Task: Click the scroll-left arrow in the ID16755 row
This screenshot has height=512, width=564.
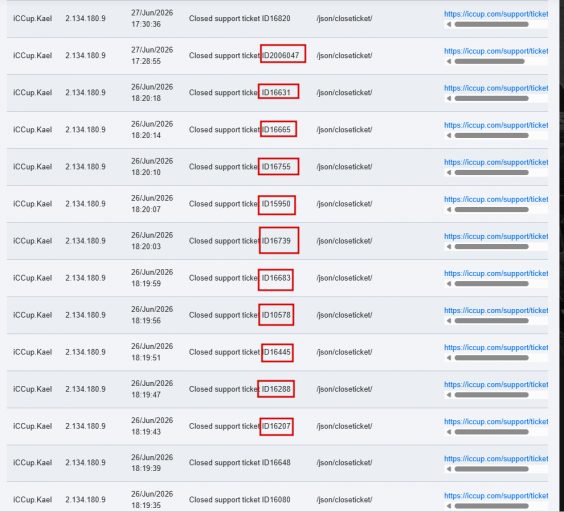Action: pyautogui.click(x=449, y=173)
